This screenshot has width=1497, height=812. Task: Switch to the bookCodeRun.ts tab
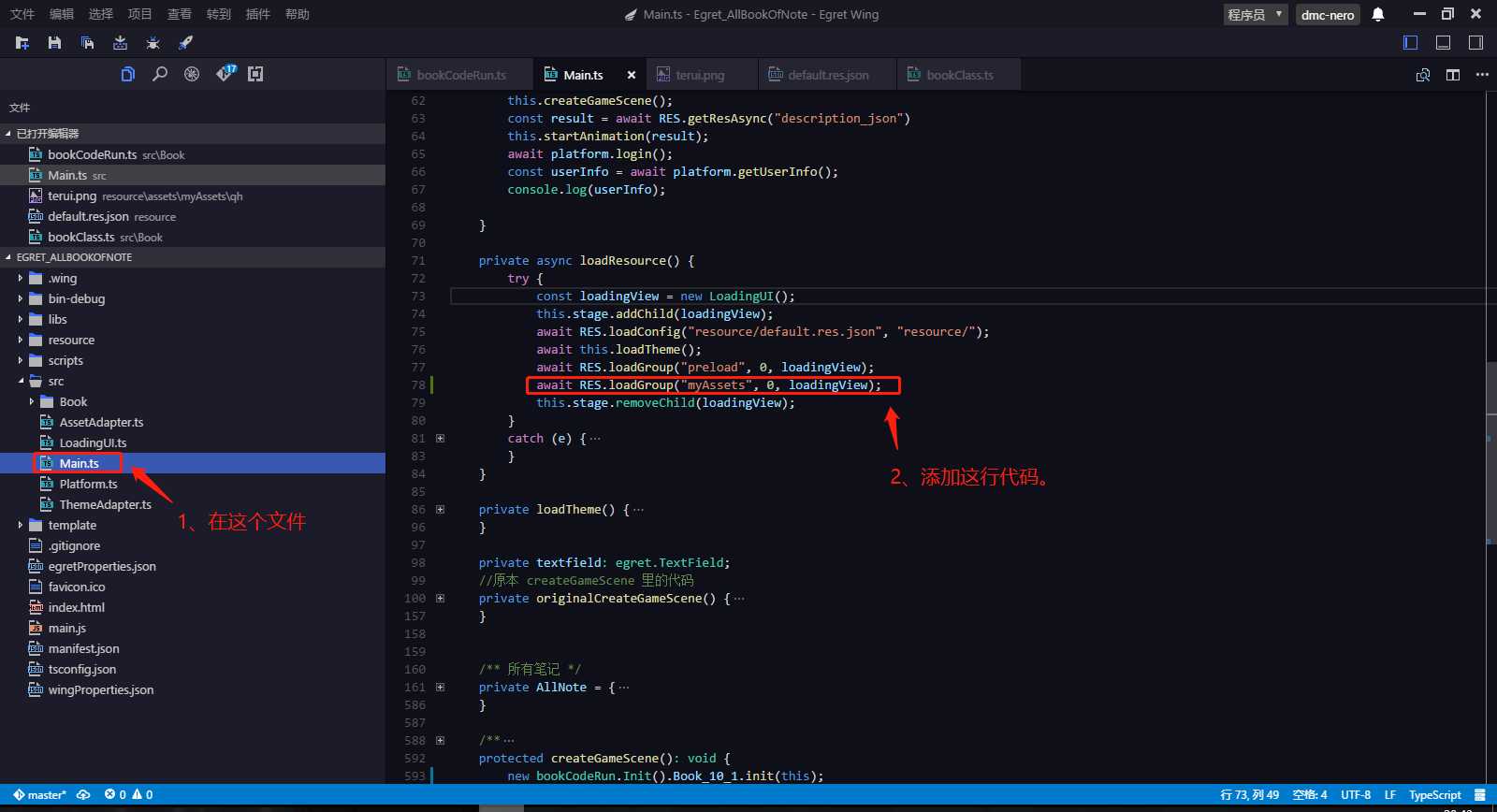pyautogui.click(x=459, y=75)
